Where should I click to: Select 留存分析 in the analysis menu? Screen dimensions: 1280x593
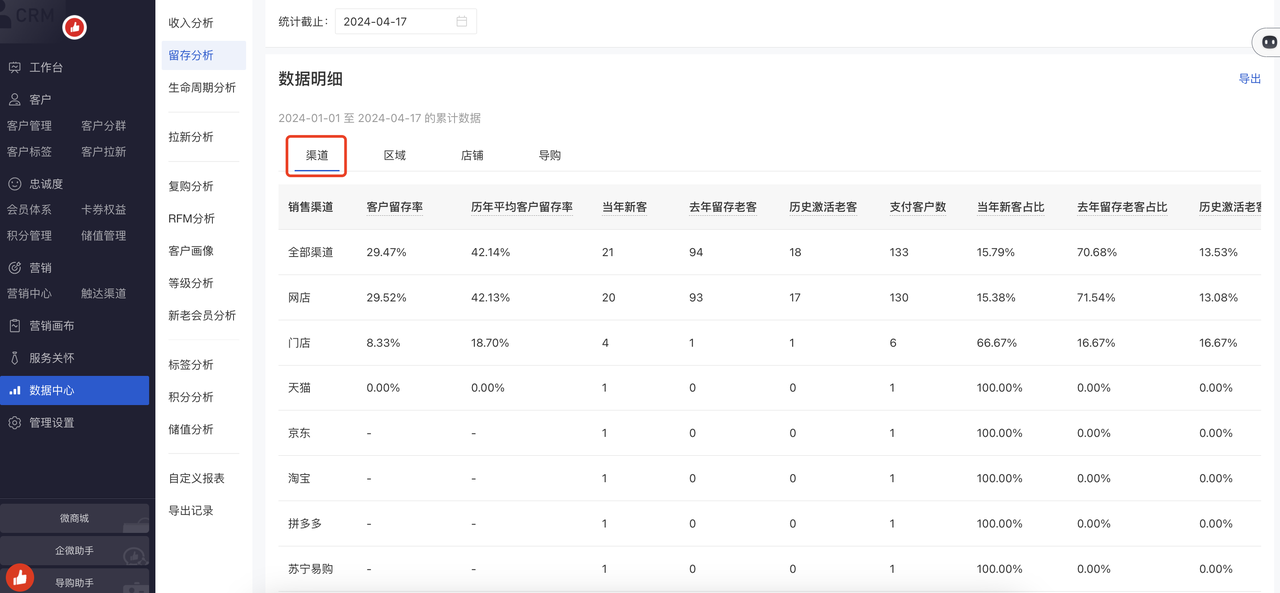203,56
